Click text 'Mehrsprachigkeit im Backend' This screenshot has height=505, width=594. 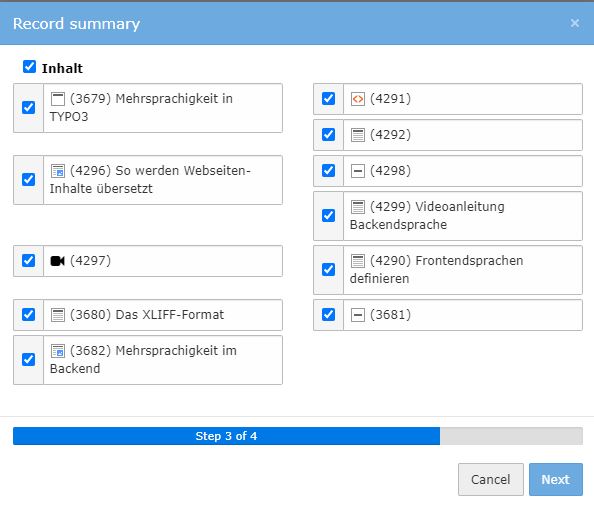pos(143,360)
